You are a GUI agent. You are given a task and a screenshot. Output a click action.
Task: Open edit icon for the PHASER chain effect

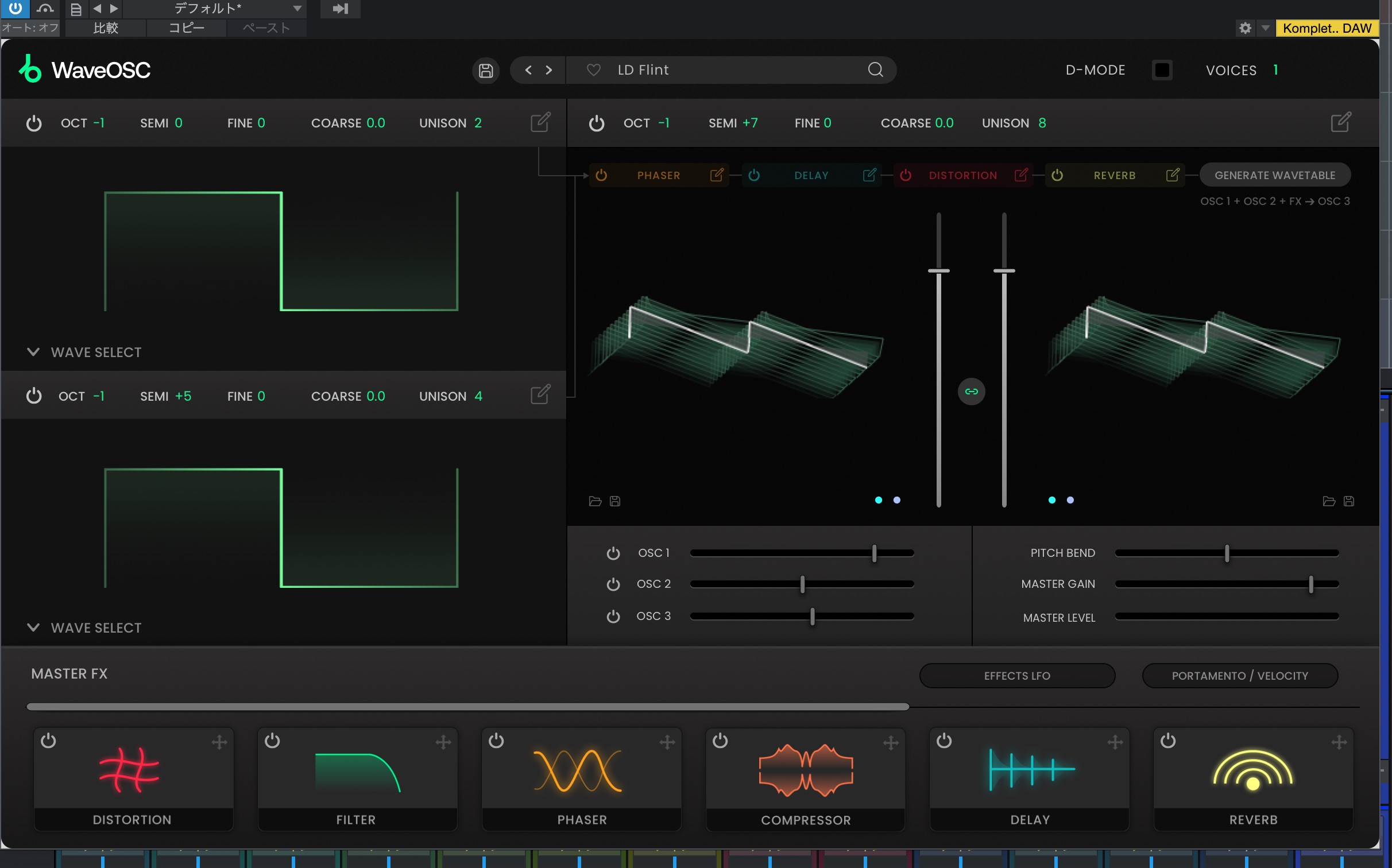pos(717,175)
